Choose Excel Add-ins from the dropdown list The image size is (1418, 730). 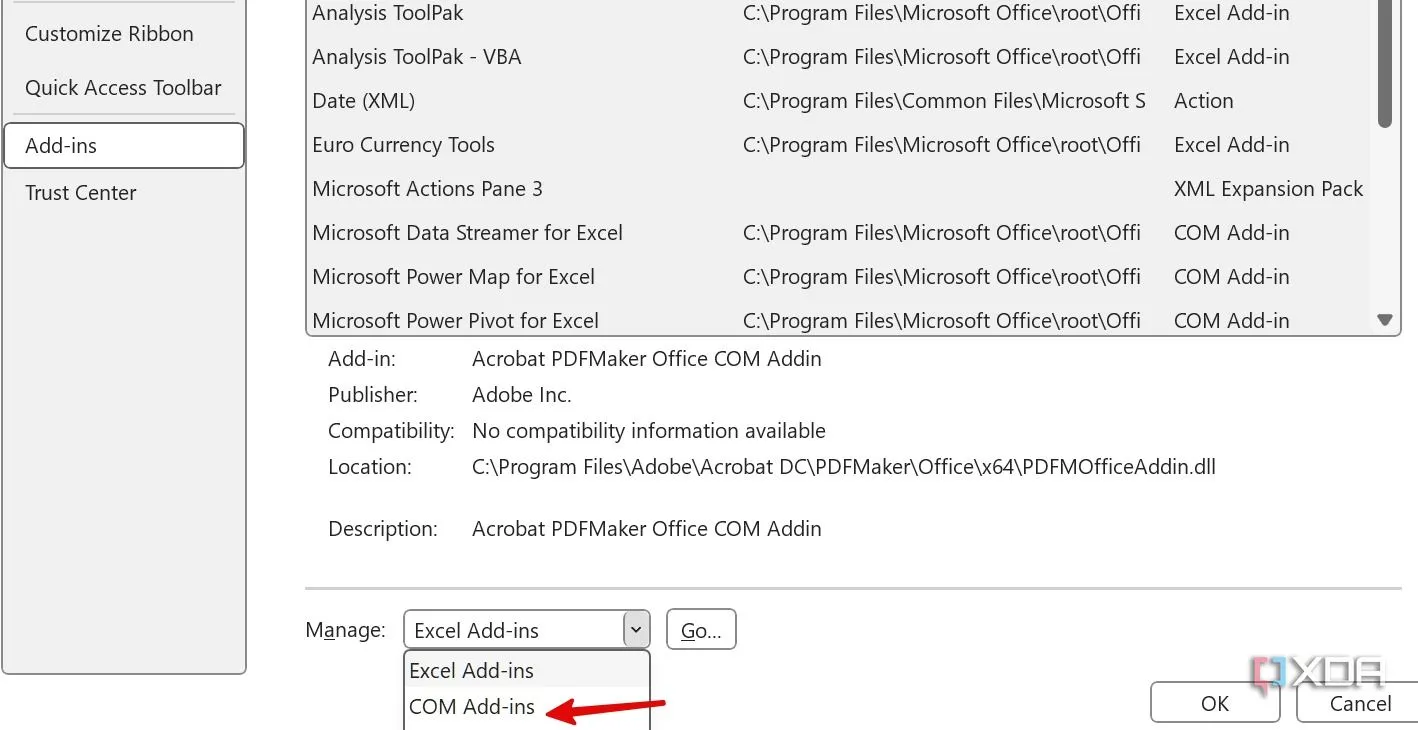(x=527, y=670)
